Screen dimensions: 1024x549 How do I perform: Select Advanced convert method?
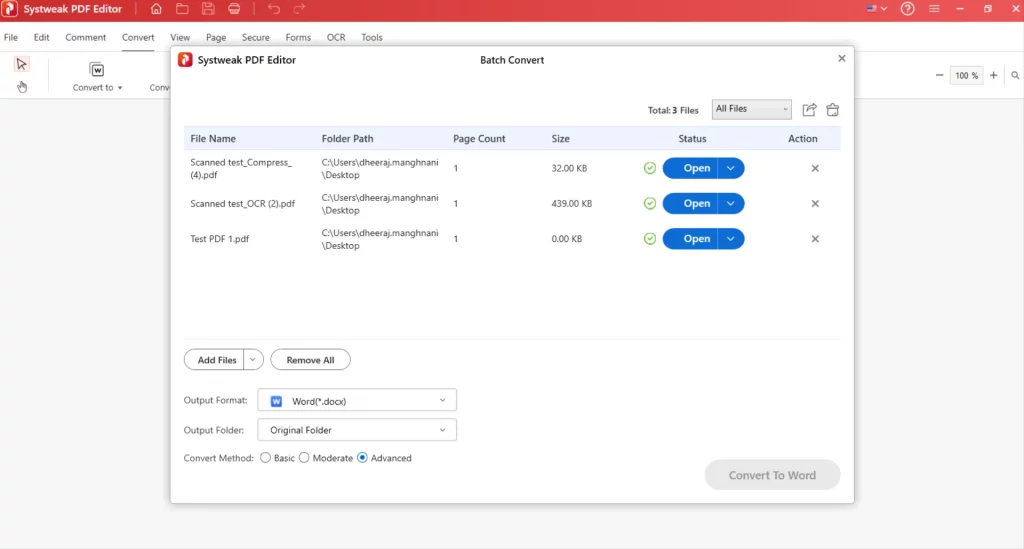tap(362, 458)
